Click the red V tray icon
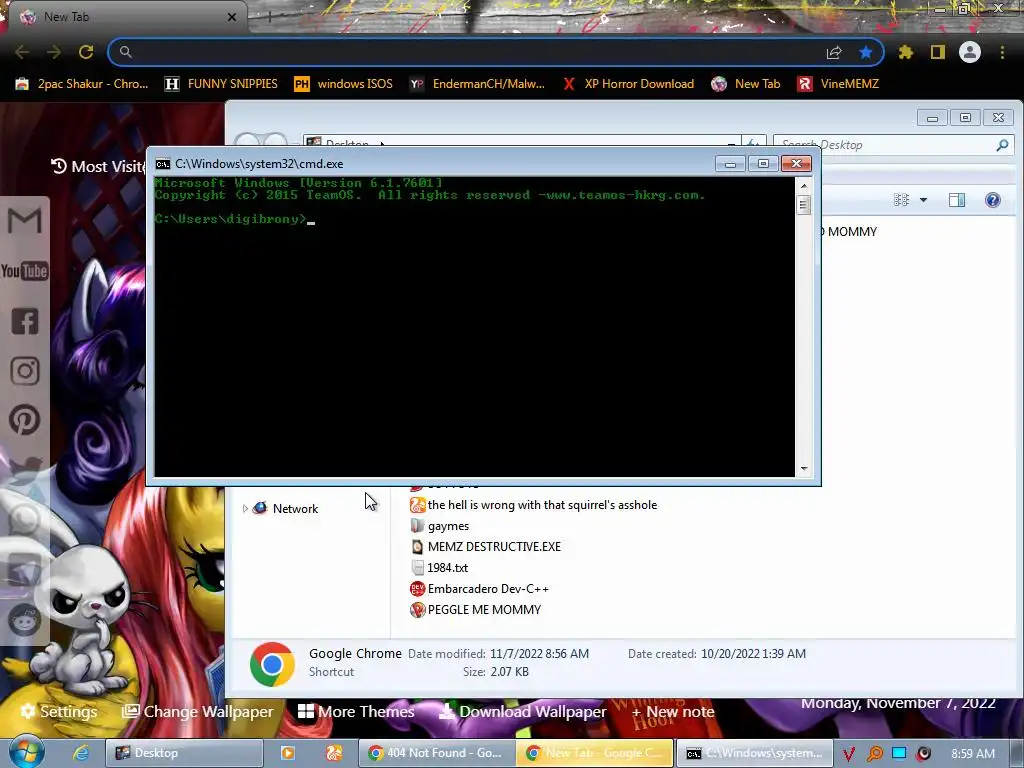Viewport: 1024px width, 768px height. 848,754
